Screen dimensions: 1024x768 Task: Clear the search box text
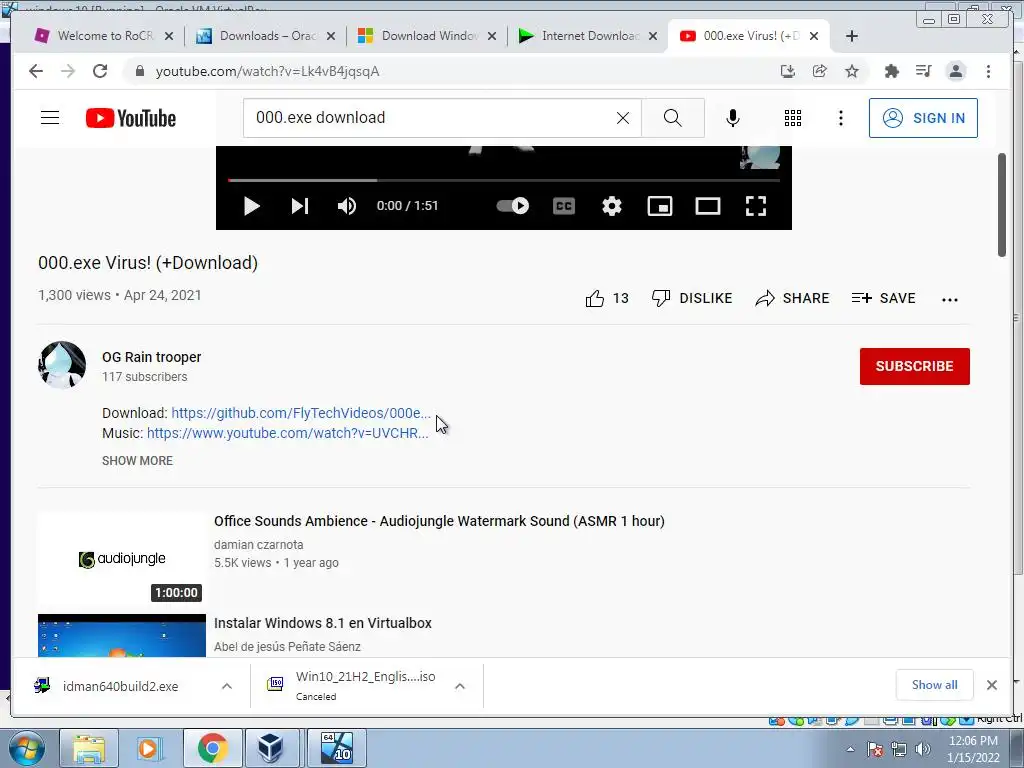coord(623,118)
